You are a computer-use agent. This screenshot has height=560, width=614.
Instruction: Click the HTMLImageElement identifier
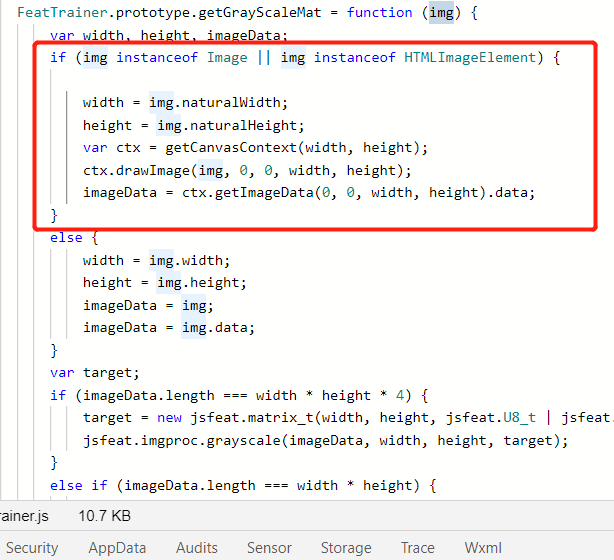coord(470,58)
